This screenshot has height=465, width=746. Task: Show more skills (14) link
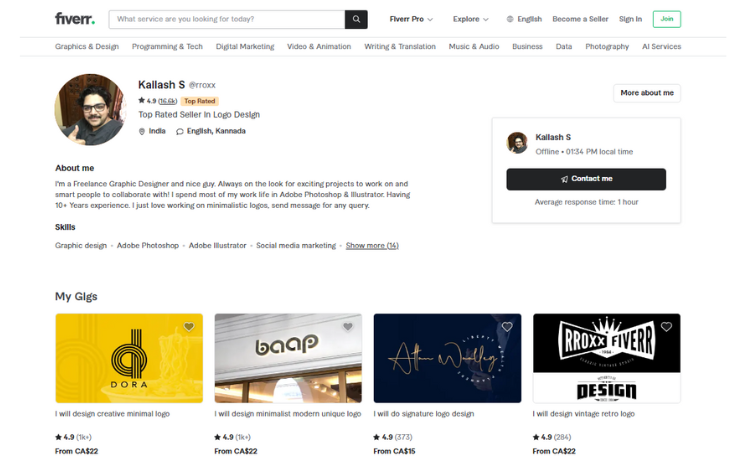[372, 246]
